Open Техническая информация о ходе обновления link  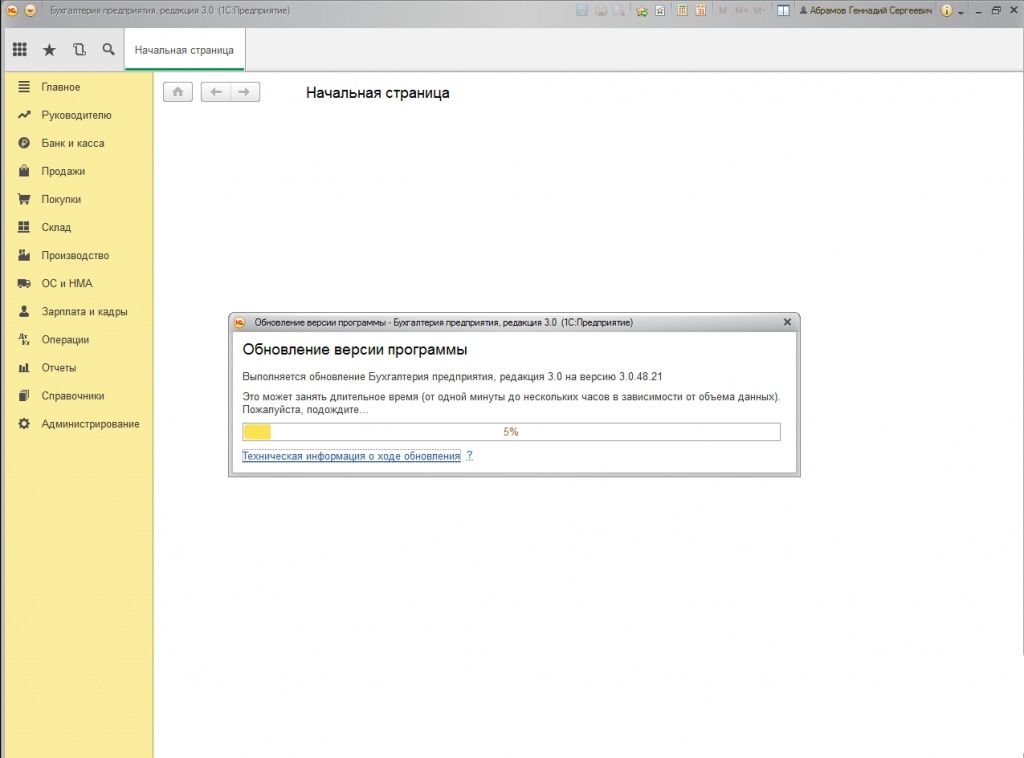point(351,456)
